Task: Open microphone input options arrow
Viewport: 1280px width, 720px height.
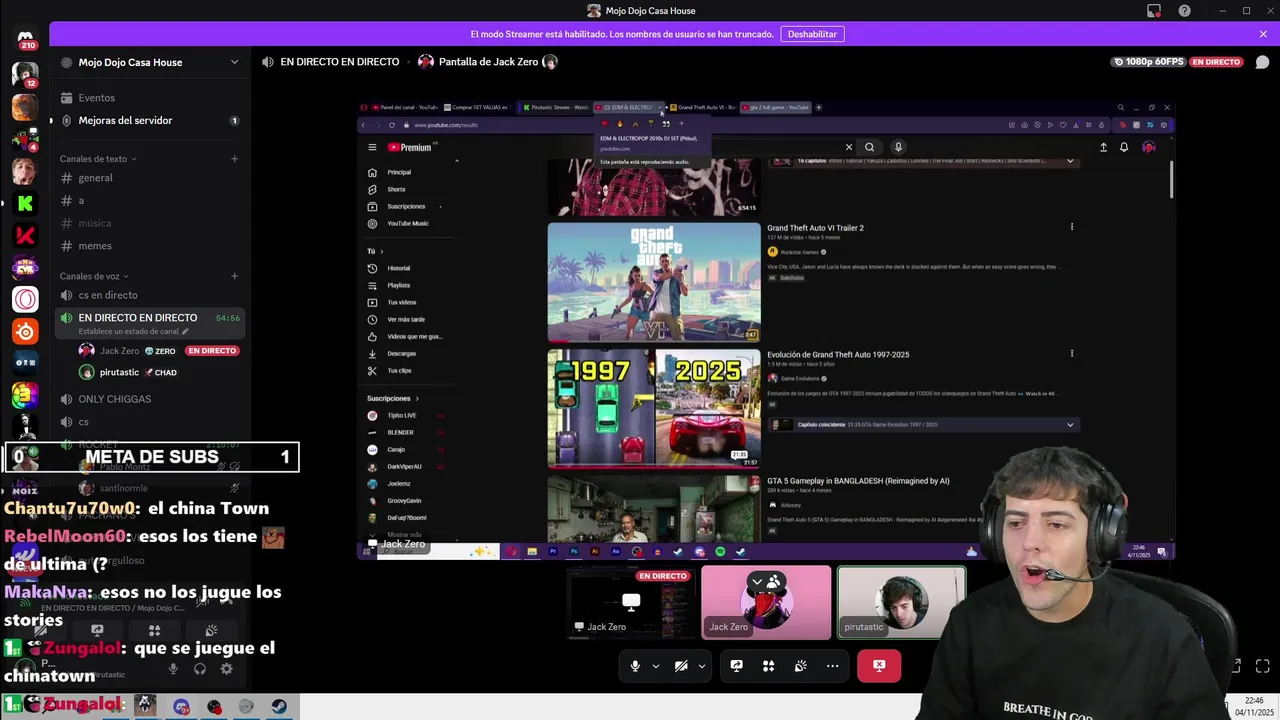Action: coord(656,666)
